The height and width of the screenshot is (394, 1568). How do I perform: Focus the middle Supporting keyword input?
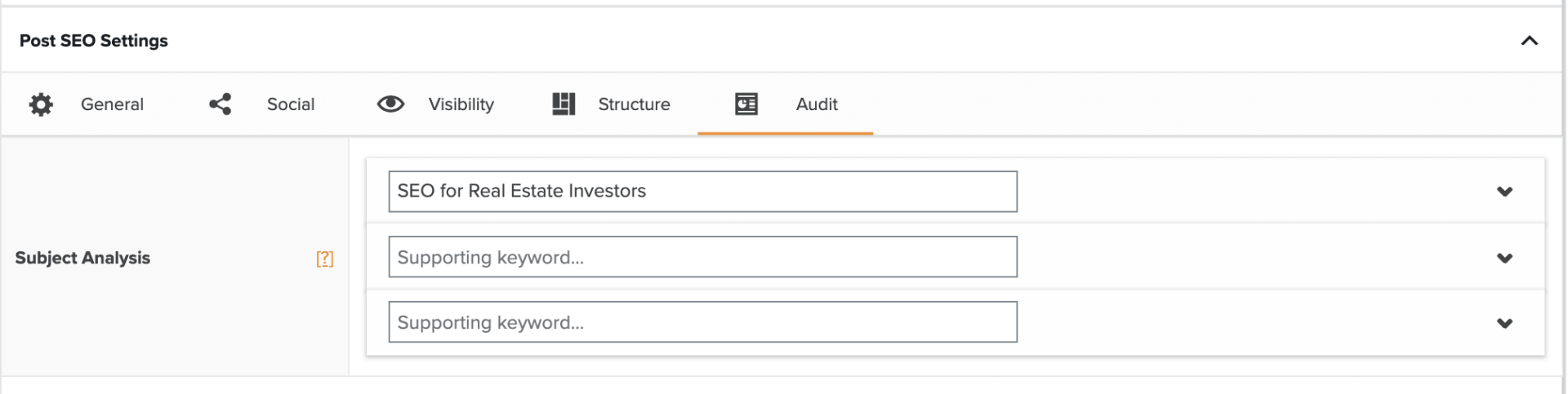click(x=702, y=257)
